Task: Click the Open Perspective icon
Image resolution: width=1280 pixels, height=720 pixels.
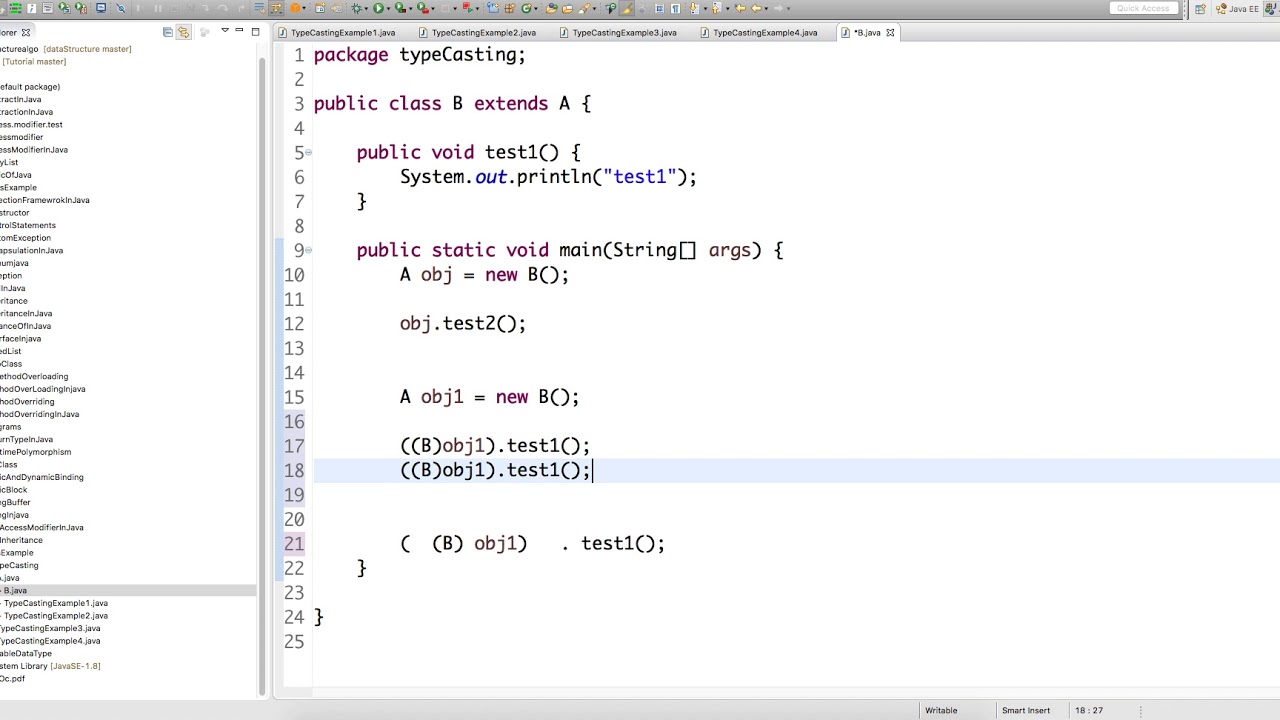Action: tap(1200, 9)
